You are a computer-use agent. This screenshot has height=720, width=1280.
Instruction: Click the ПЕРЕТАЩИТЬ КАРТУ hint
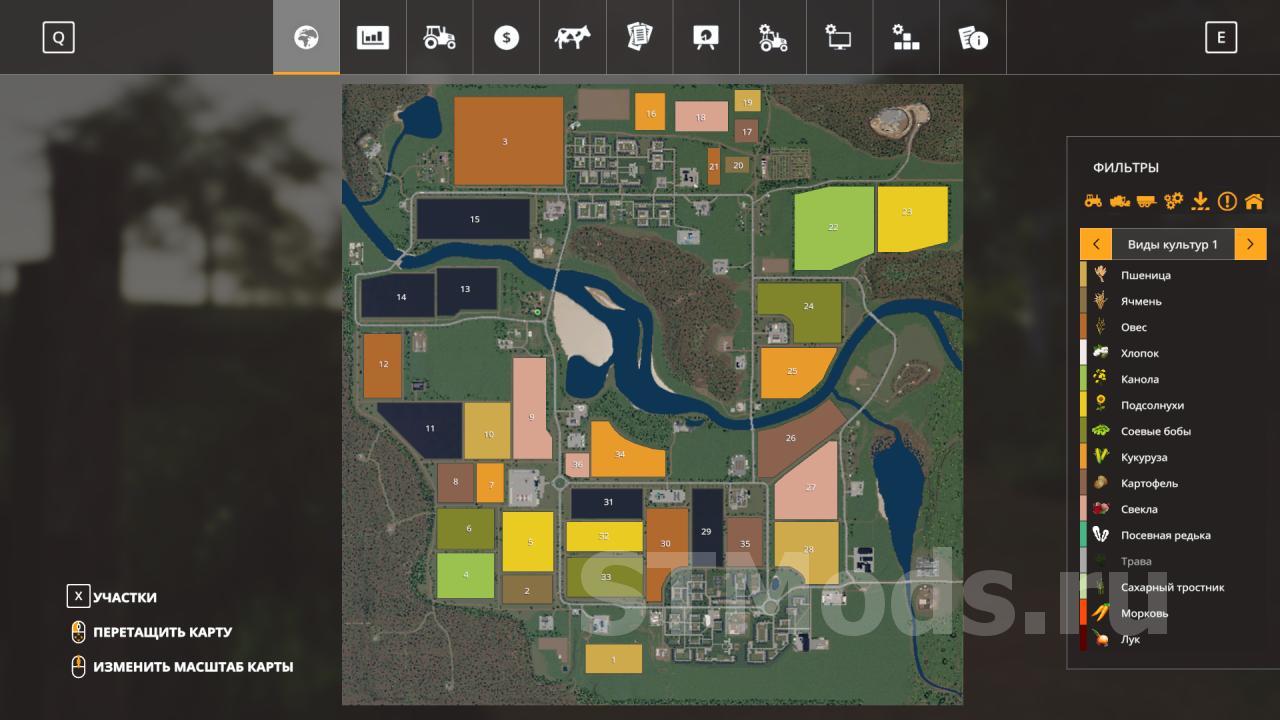(x=152, y=632)
